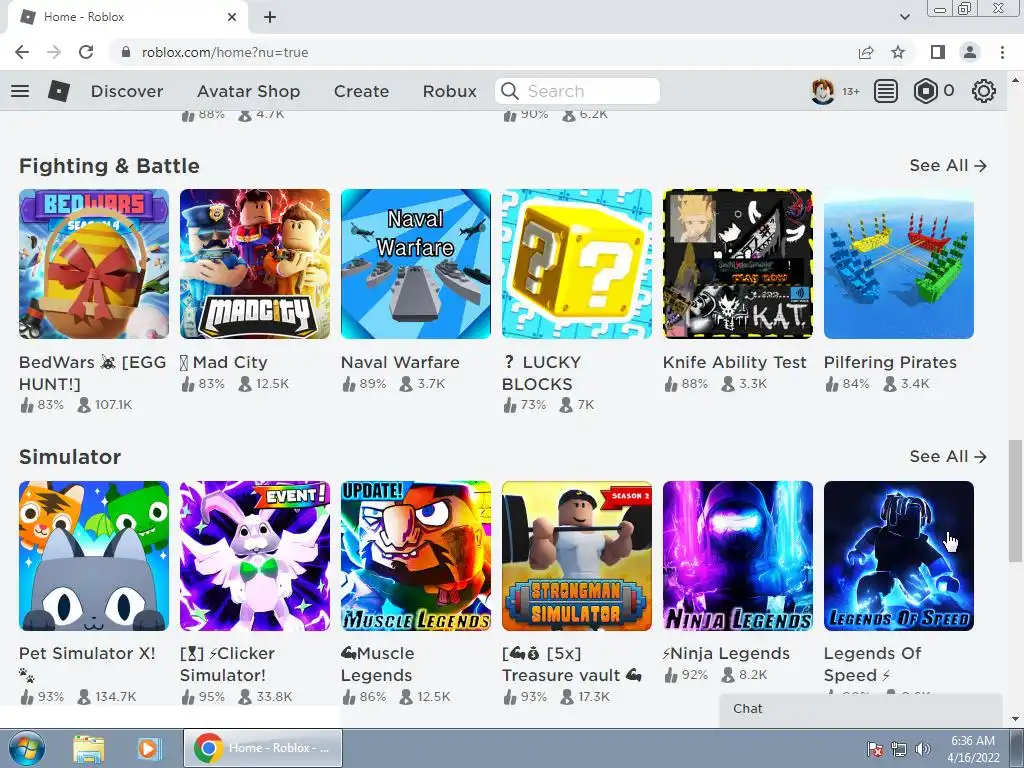Open Clicker Simulator game thumbnail
The width and height of the screenshot is (1024, 768).
pos(255,556)
